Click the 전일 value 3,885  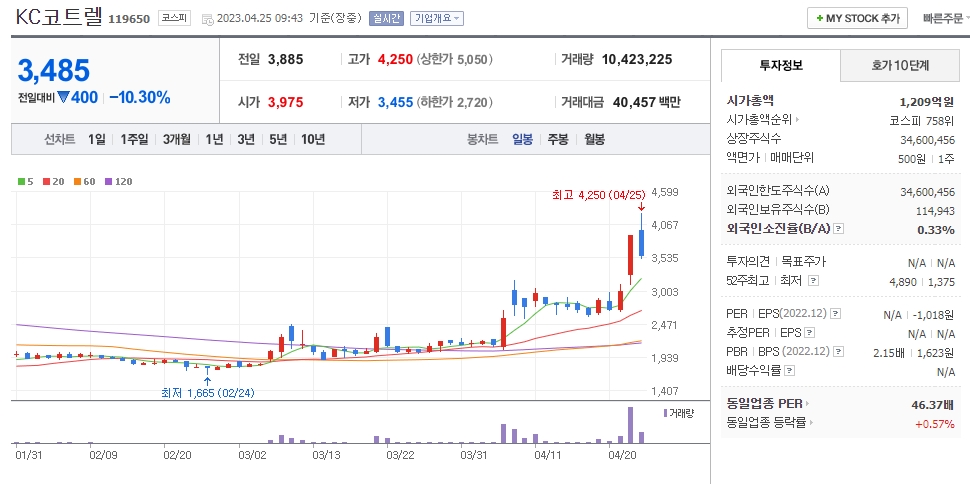click(x=285, y=59)
